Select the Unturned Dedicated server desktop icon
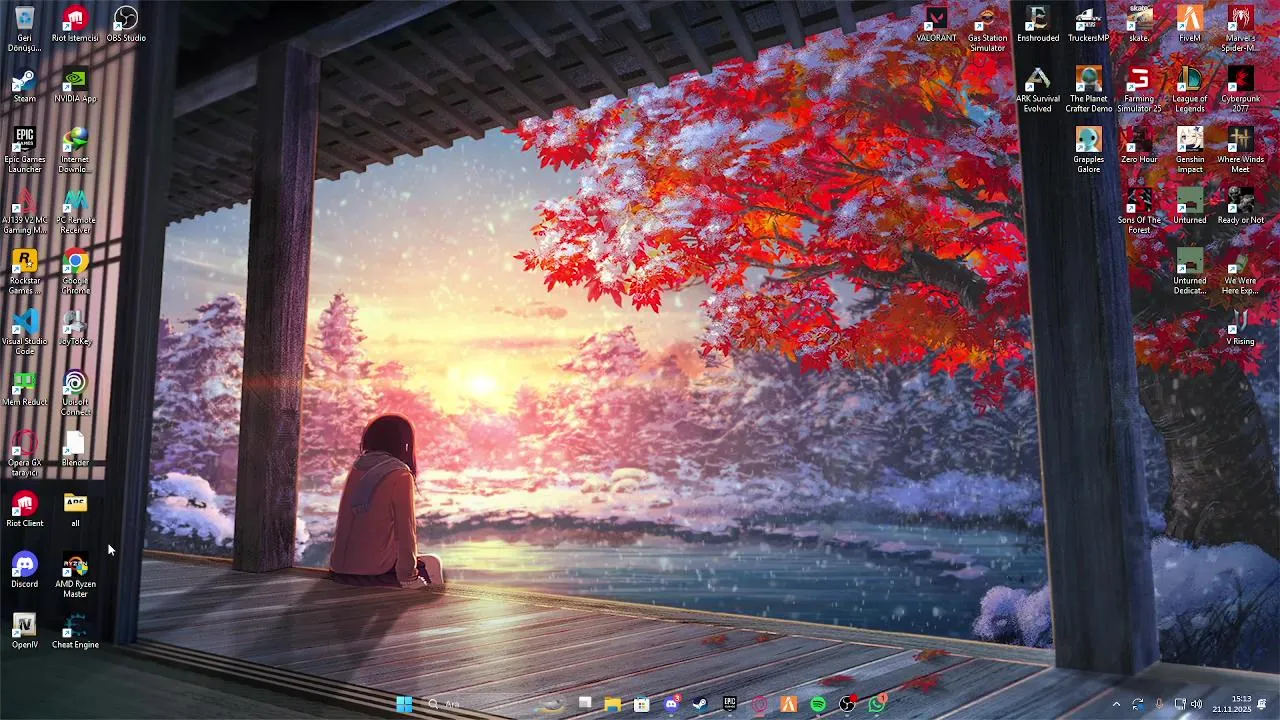Viewport: 1280px width, 720px height. [x=1190, y=272]
